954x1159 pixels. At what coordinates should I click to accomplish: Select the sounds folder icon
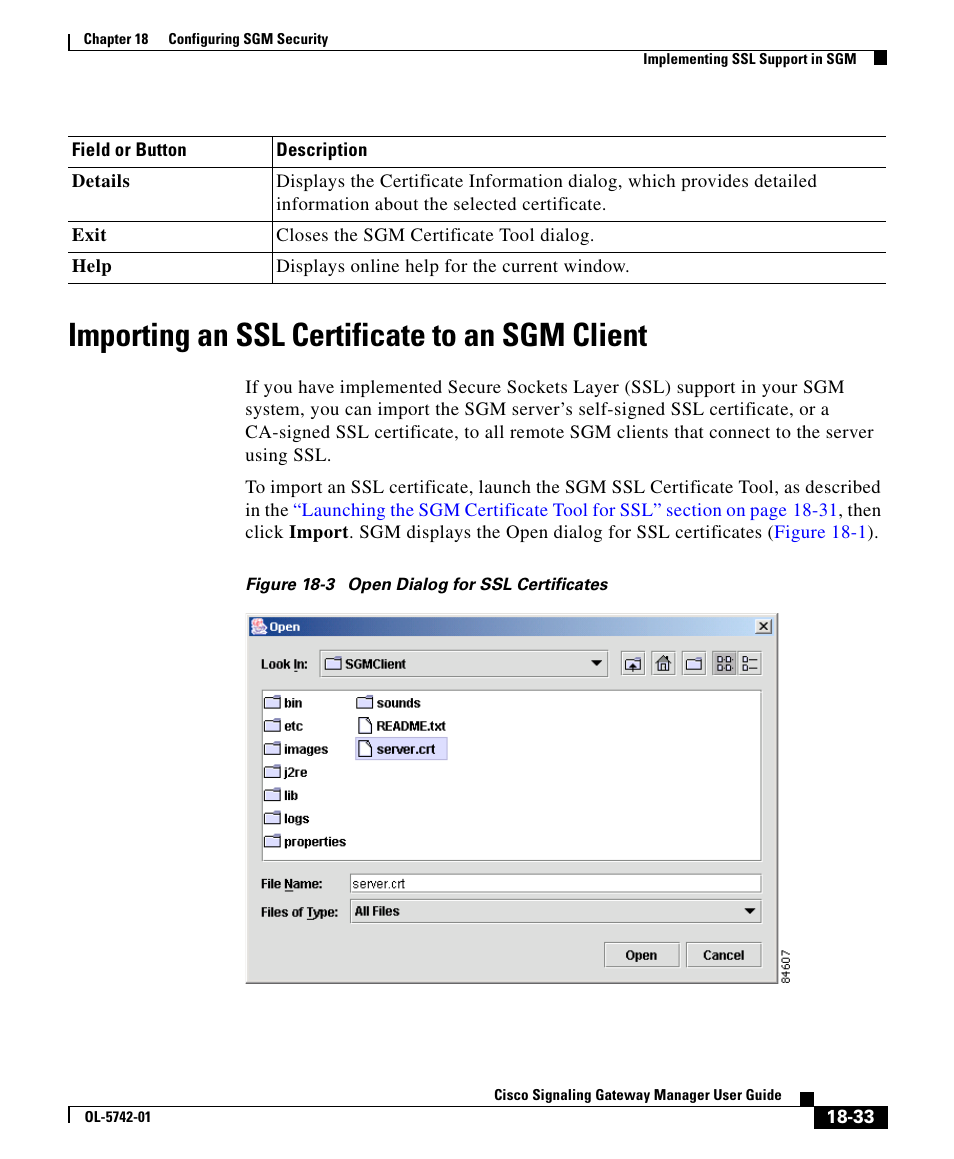coord(365,702)
